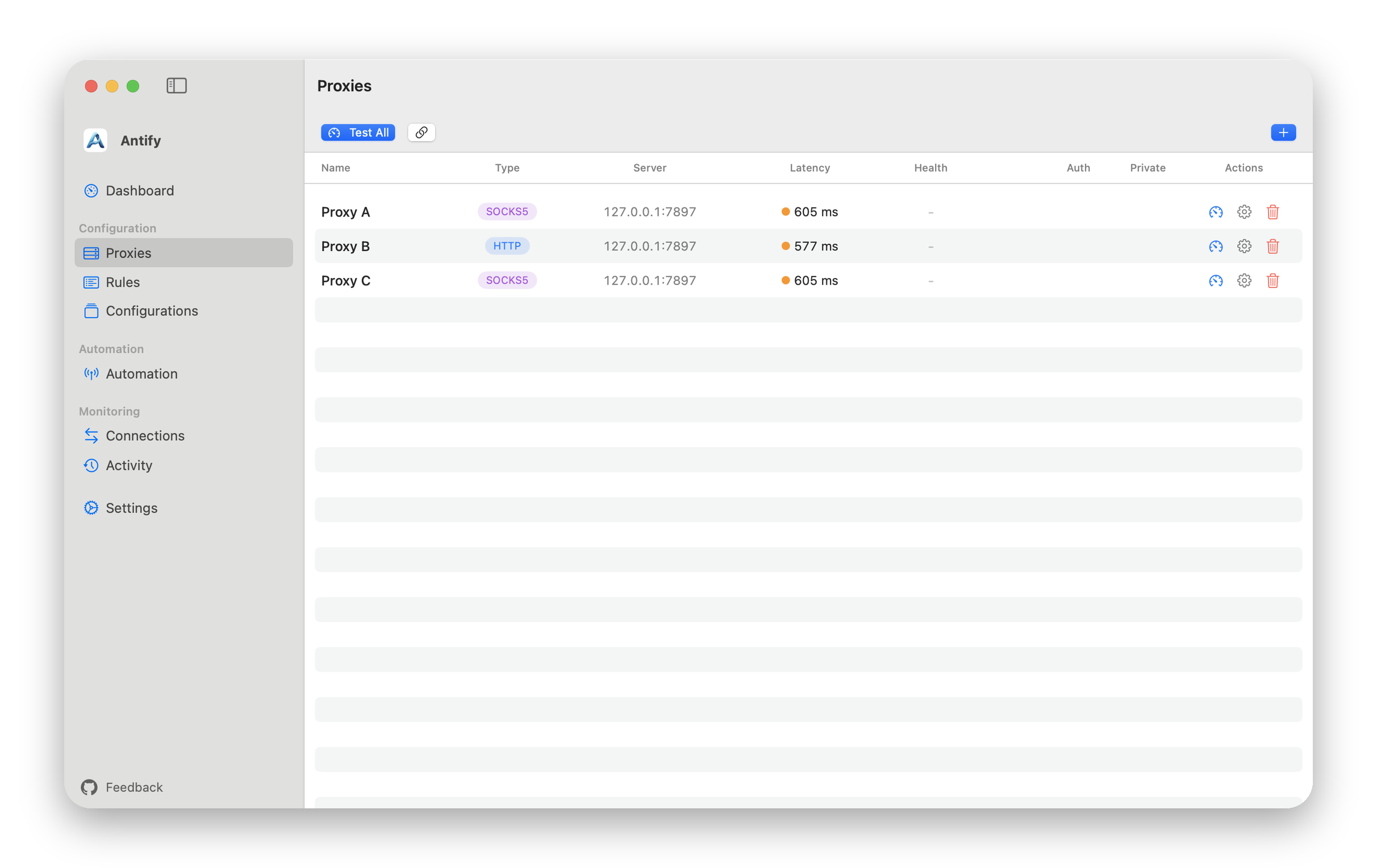Delete Proxy B with trash icon
The height and width of the screenshot is (868, 1377).
click(1272, 247)
